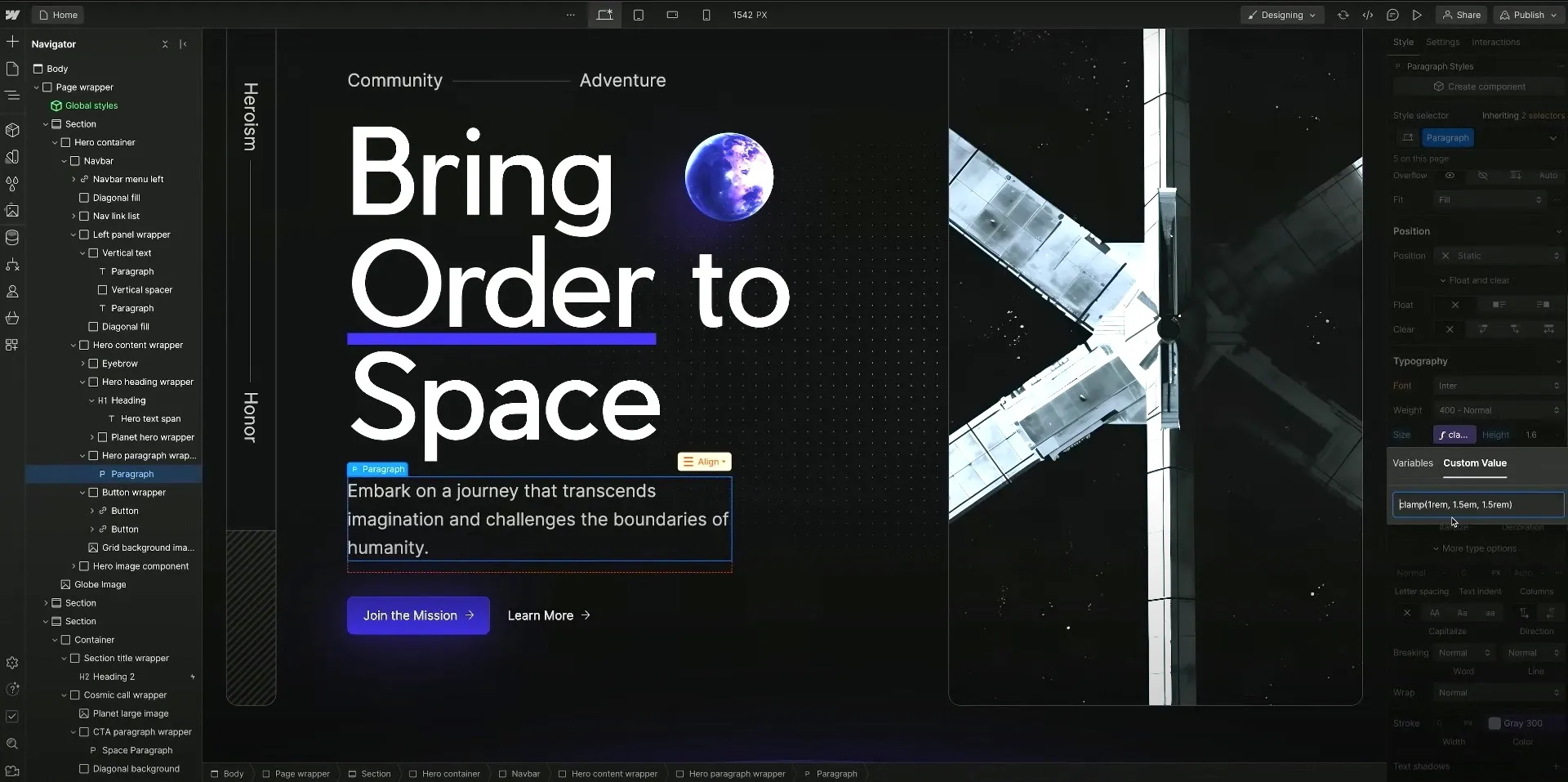
Task: Set overflow to Auto
Action: point(1548,176)
